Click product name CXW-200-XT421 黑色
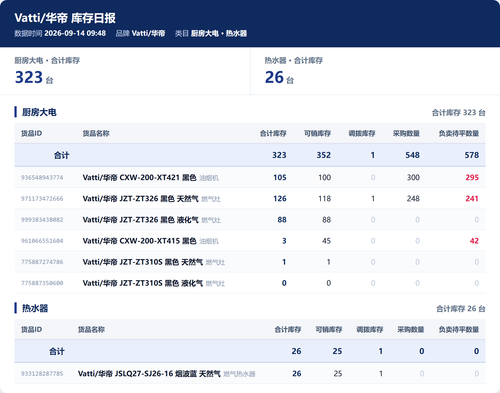 (139, 177)
